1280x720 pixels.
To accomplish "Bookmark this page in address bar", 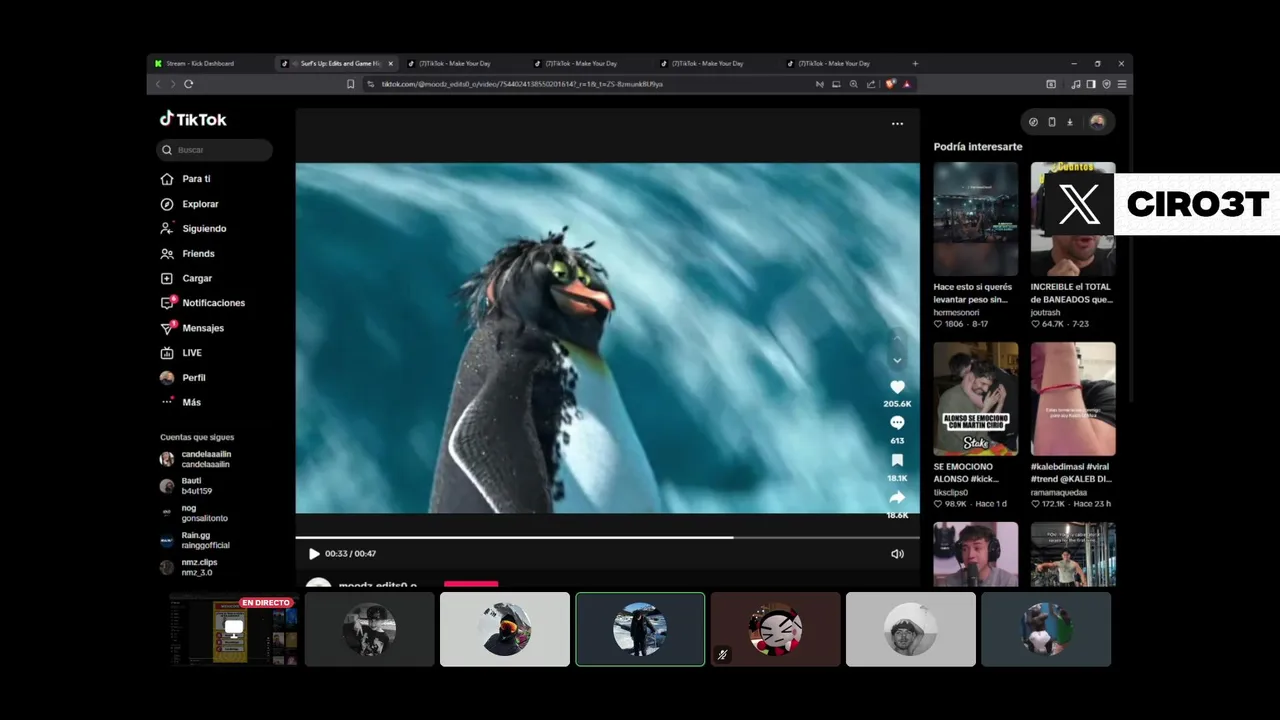I will pyautogui.click(x=350, y=84).
